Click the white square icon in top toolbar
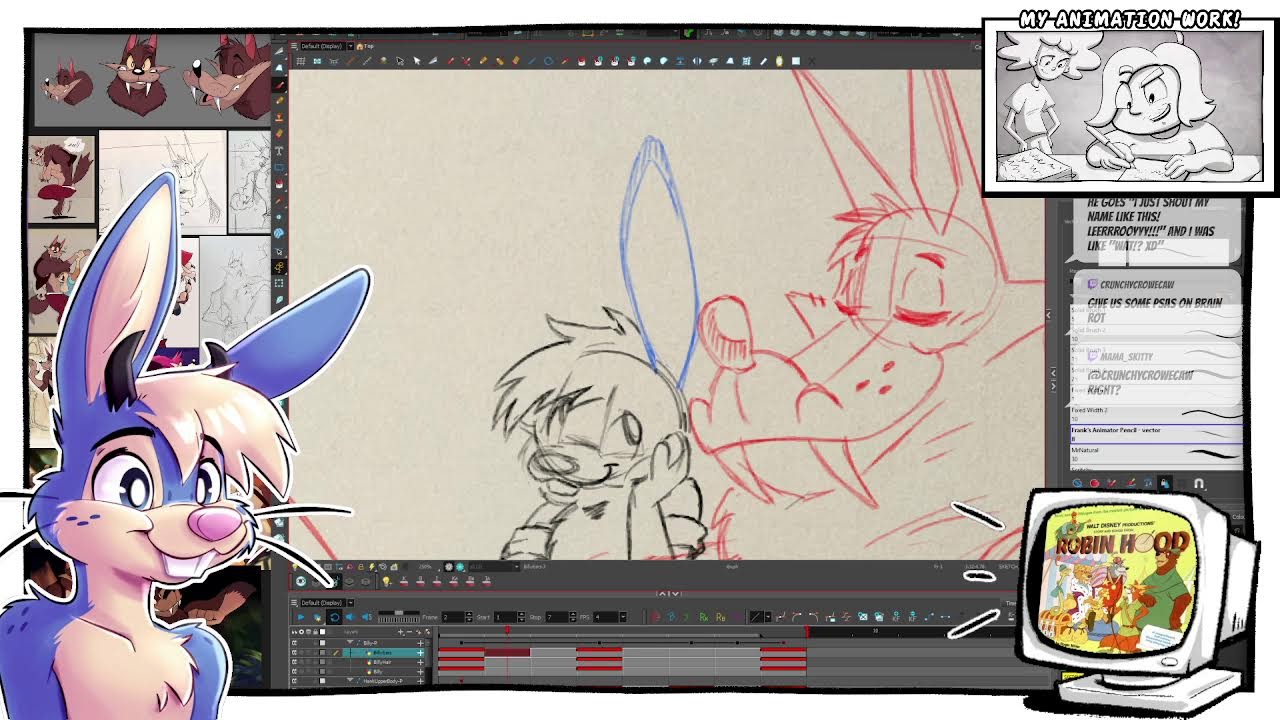 point(796,61)
